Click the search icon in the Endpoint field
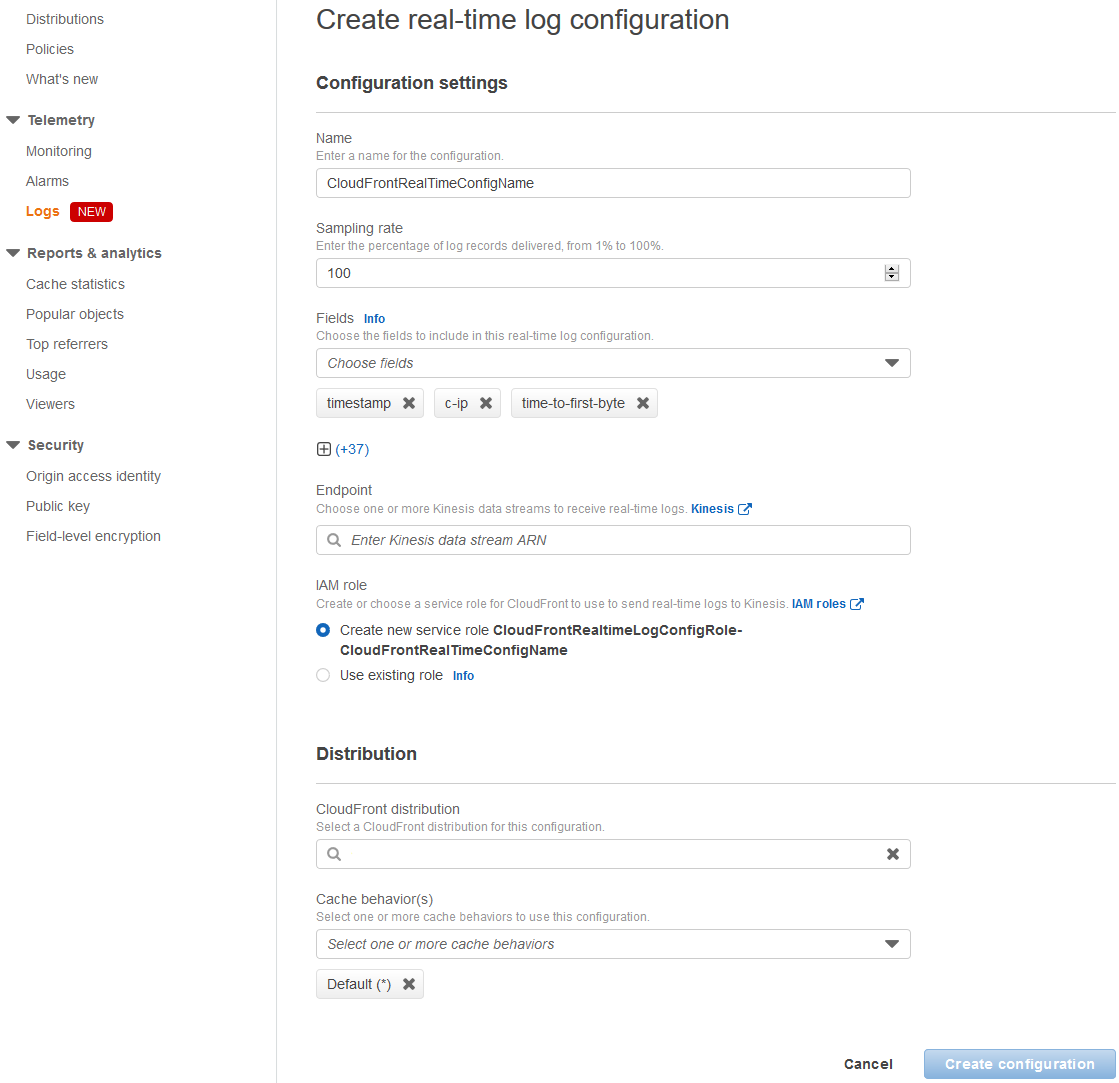 334,540
